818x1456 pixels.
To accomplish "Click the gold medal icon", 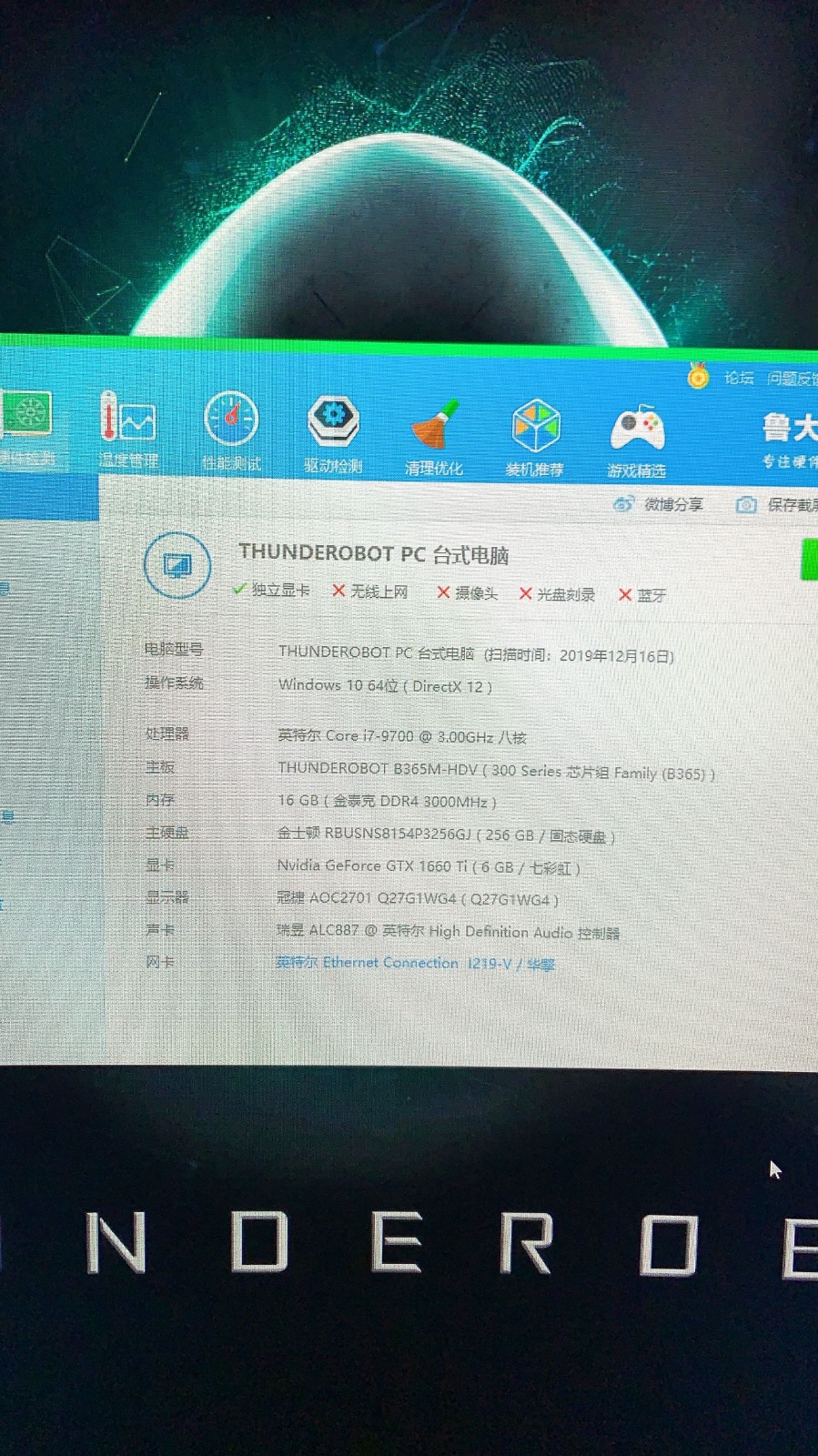I will [x=698, y=376].
